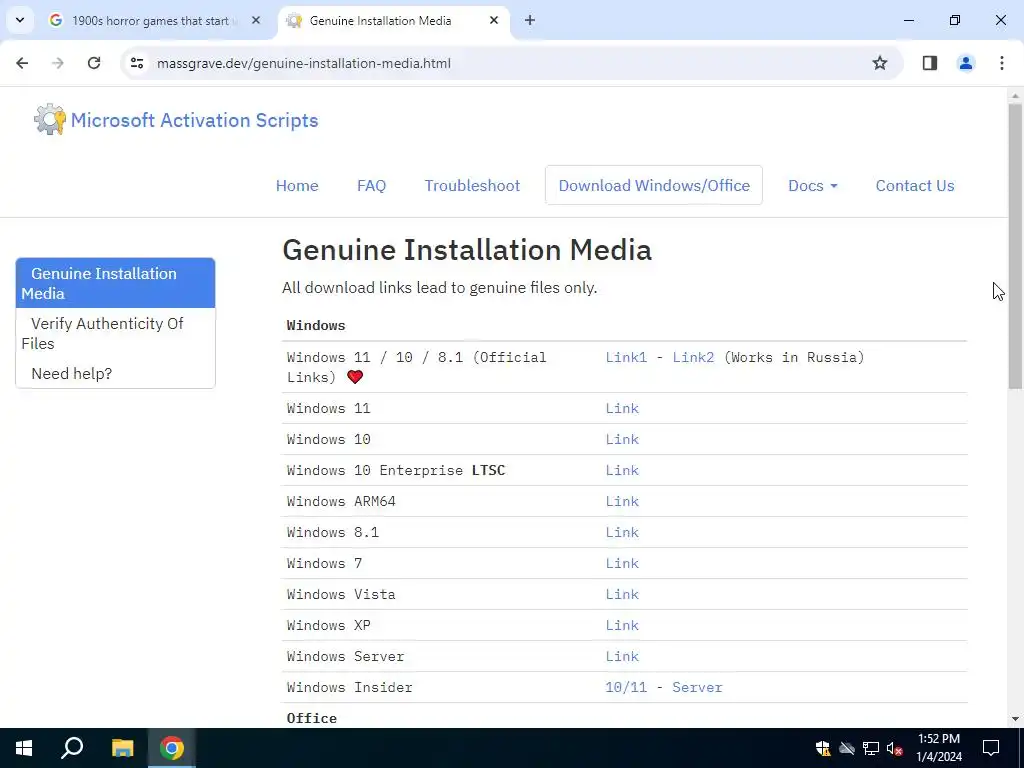The image size is (1024, 768).
Task: Open the Chrome side panel
Action: coord(930,63)
